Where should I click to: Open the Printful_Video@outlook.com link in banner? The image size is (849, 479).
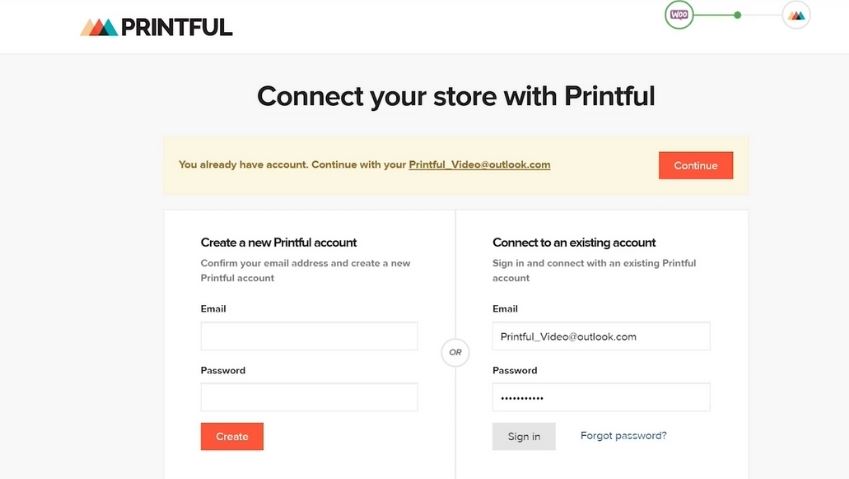coord(479,165)
